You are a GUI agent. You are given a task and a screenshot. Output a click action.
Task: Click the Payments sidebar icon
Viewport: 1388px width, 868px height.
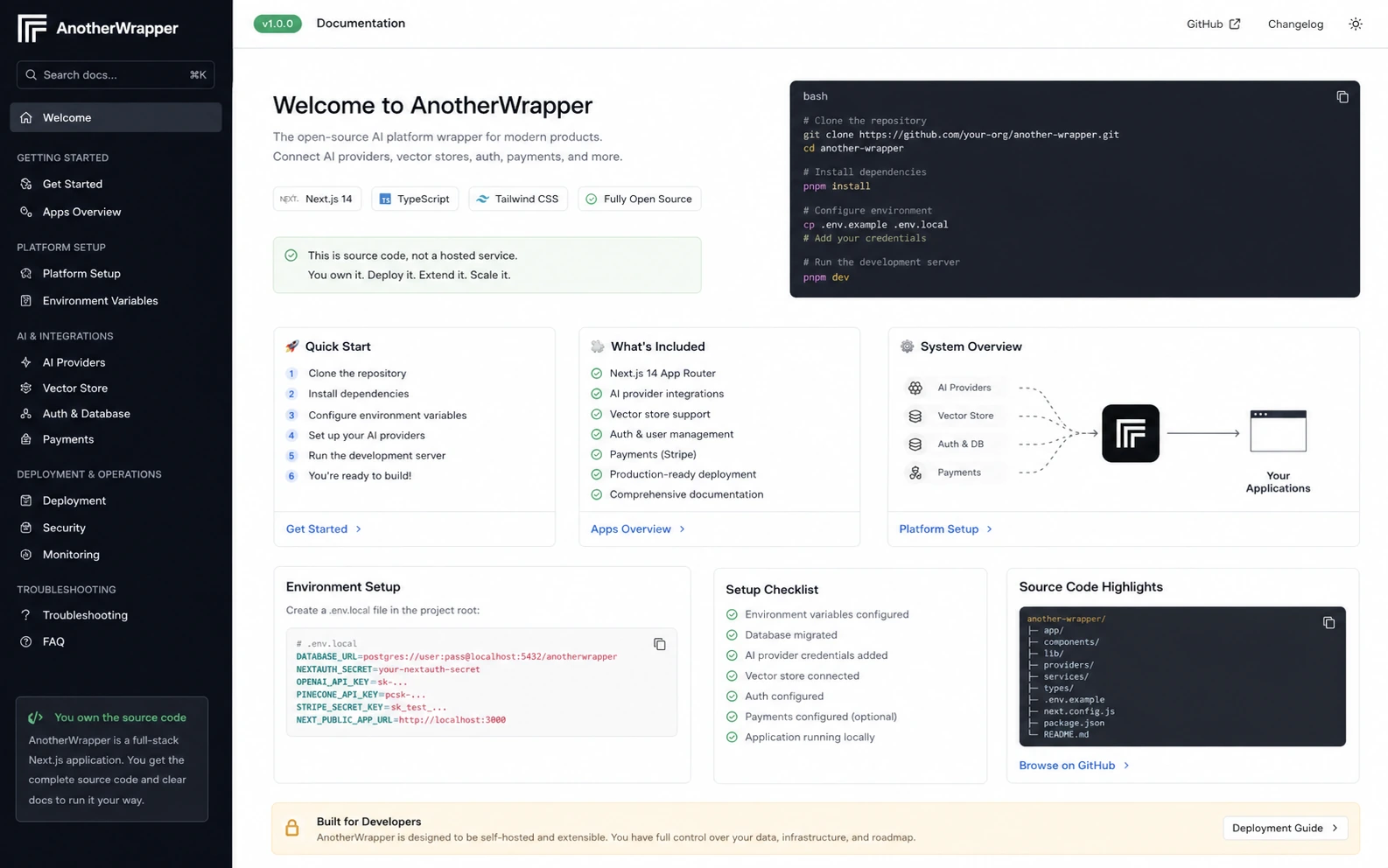point(26,439)
